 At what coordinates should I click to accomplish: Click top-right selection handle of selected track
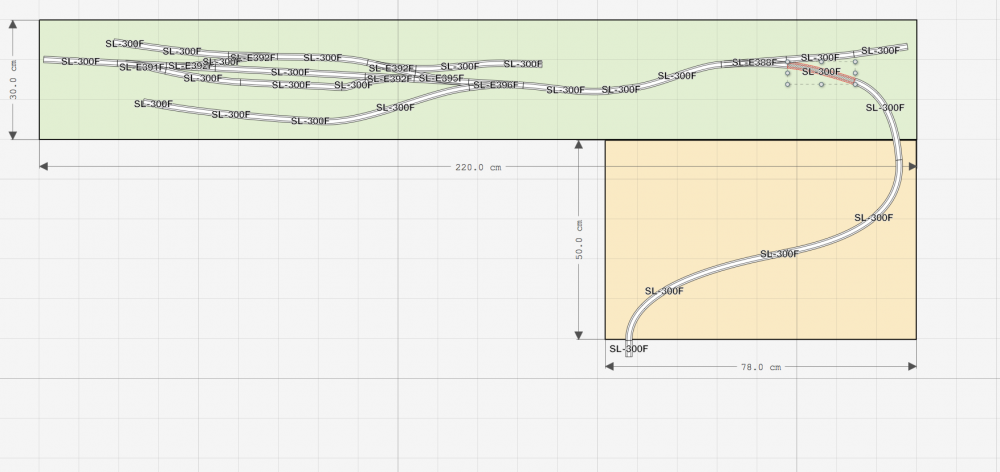tap(855, 63)
